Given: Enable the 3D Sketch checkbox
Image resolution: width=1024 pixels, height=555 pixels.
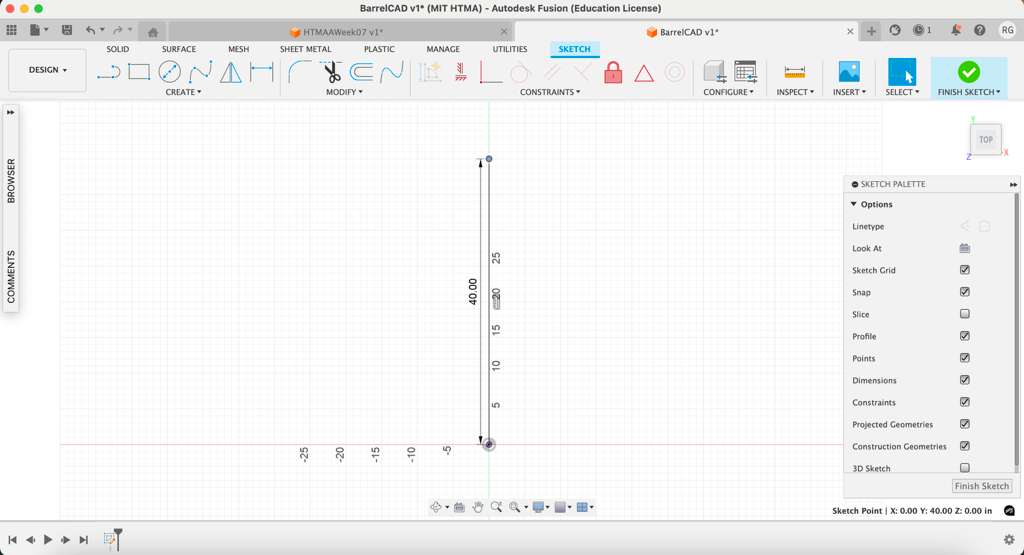Looking at the screenshot, I should [965, 468].
